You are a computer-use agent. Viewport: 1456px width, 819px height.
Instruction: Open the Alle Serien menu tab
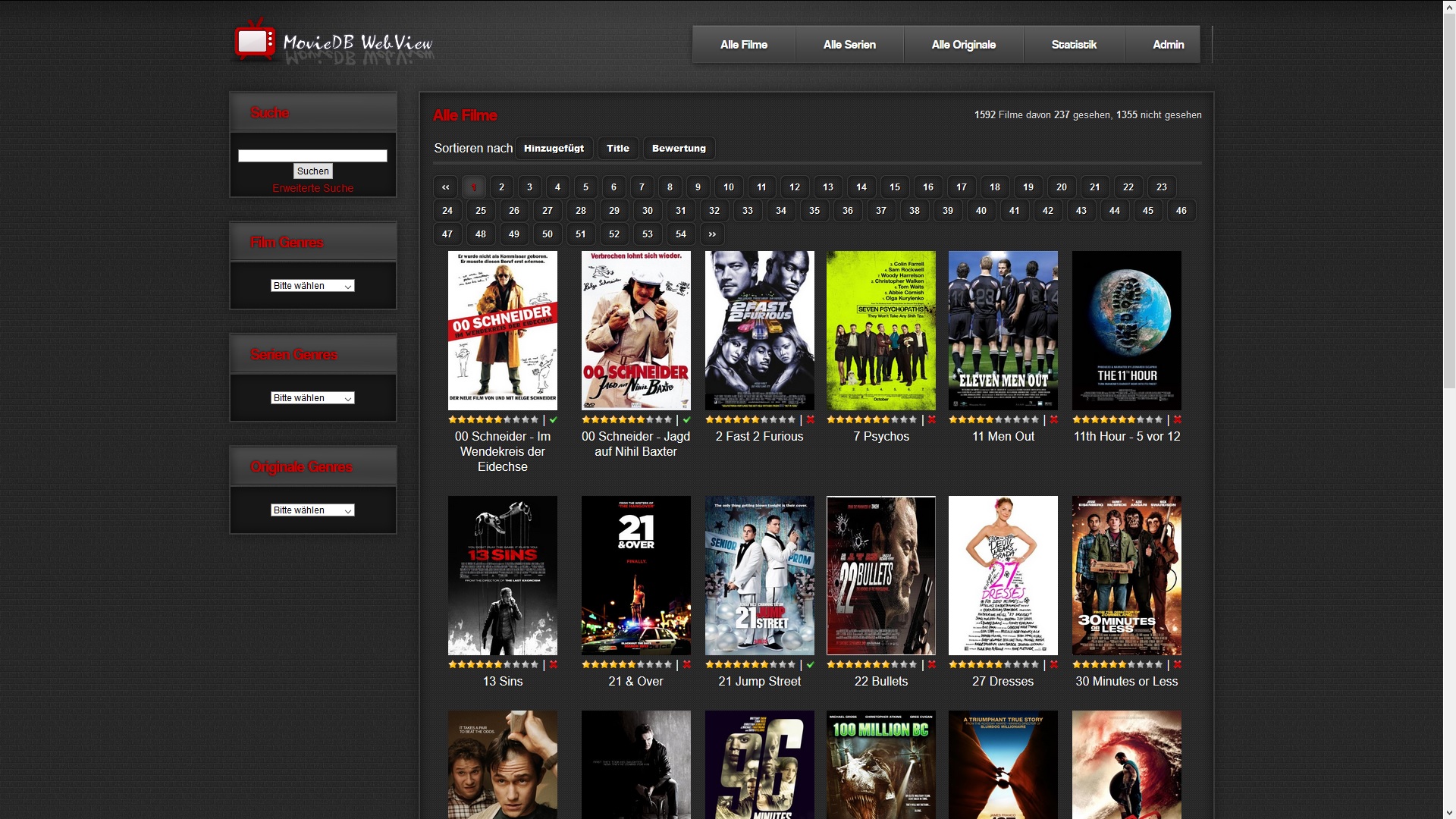(849, 45)
